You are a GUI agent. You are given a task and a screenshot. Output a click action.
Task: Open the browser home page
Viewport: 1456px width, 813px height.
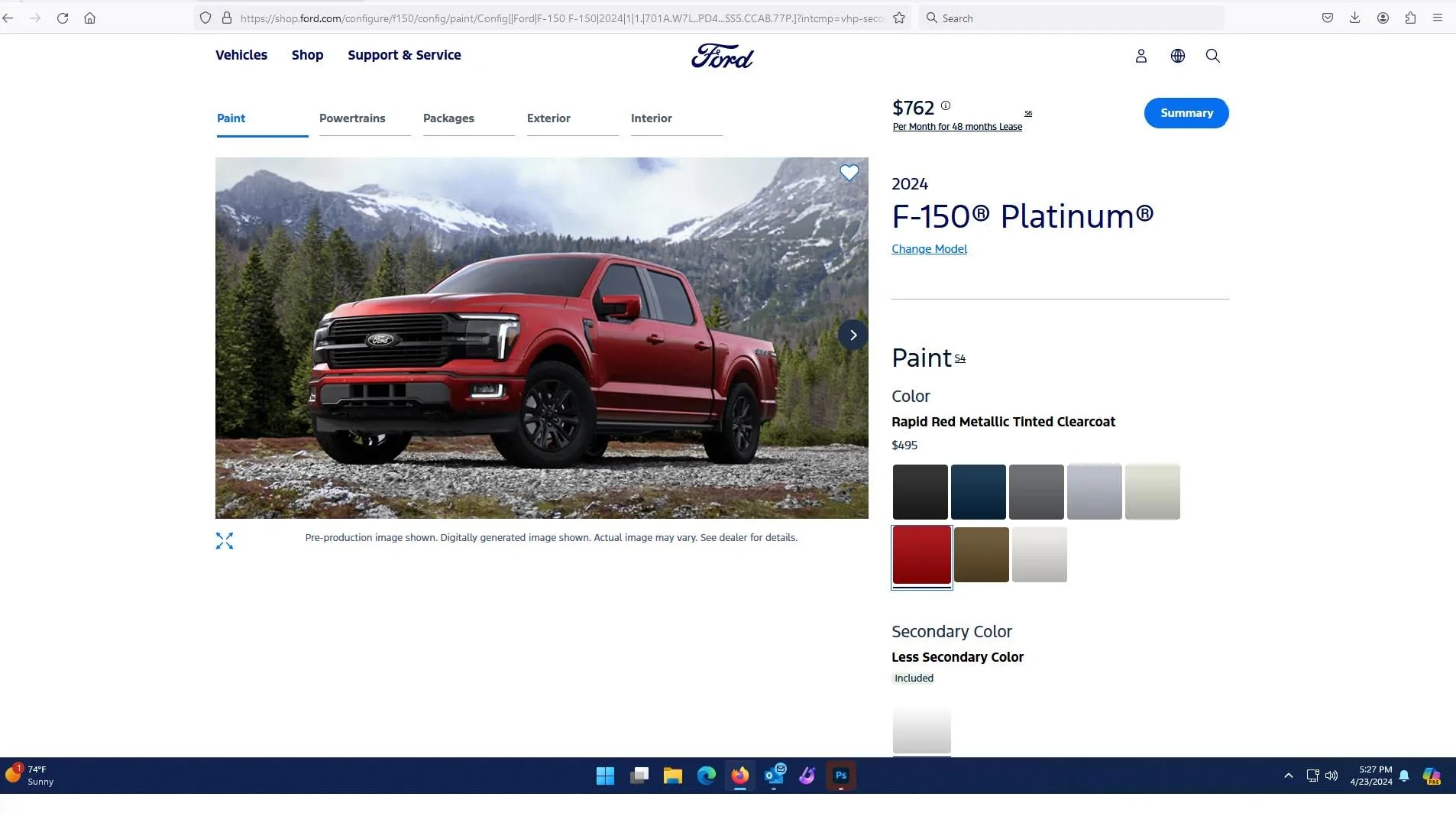coord(90,18)
